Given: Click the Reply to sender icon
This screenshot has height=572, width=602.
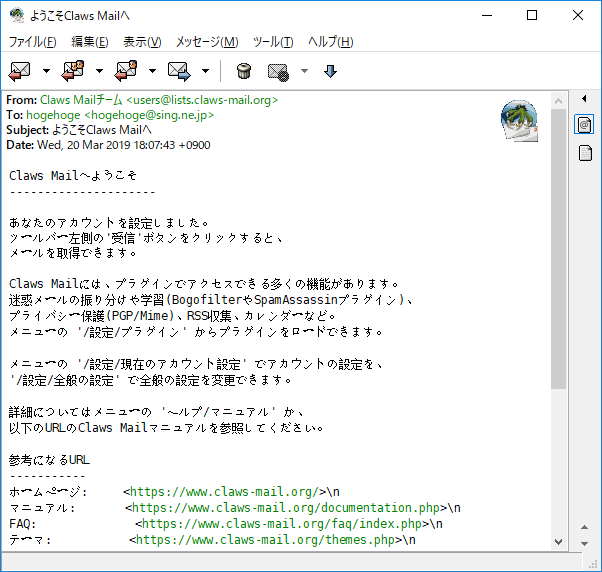Looking at the screenshot, I should 126,71.
